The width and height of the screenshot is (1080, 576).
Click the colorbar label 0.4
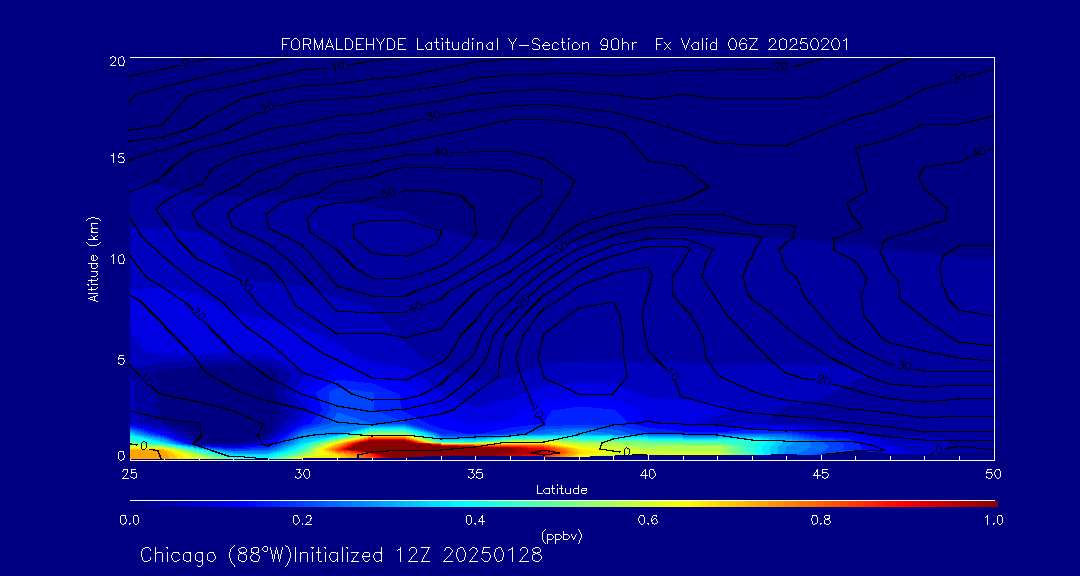(475, 520)
